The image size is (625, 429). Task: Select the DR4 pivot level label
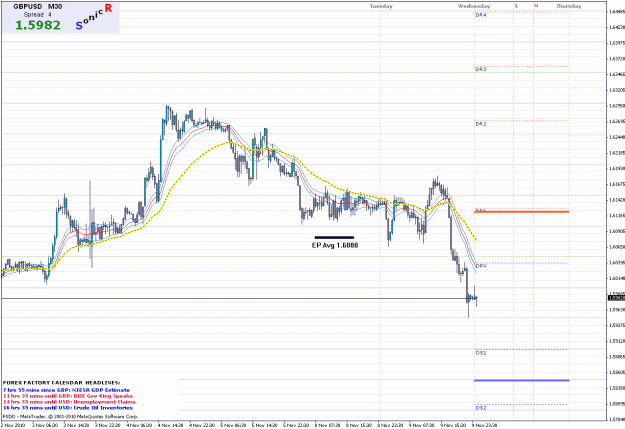481,15
